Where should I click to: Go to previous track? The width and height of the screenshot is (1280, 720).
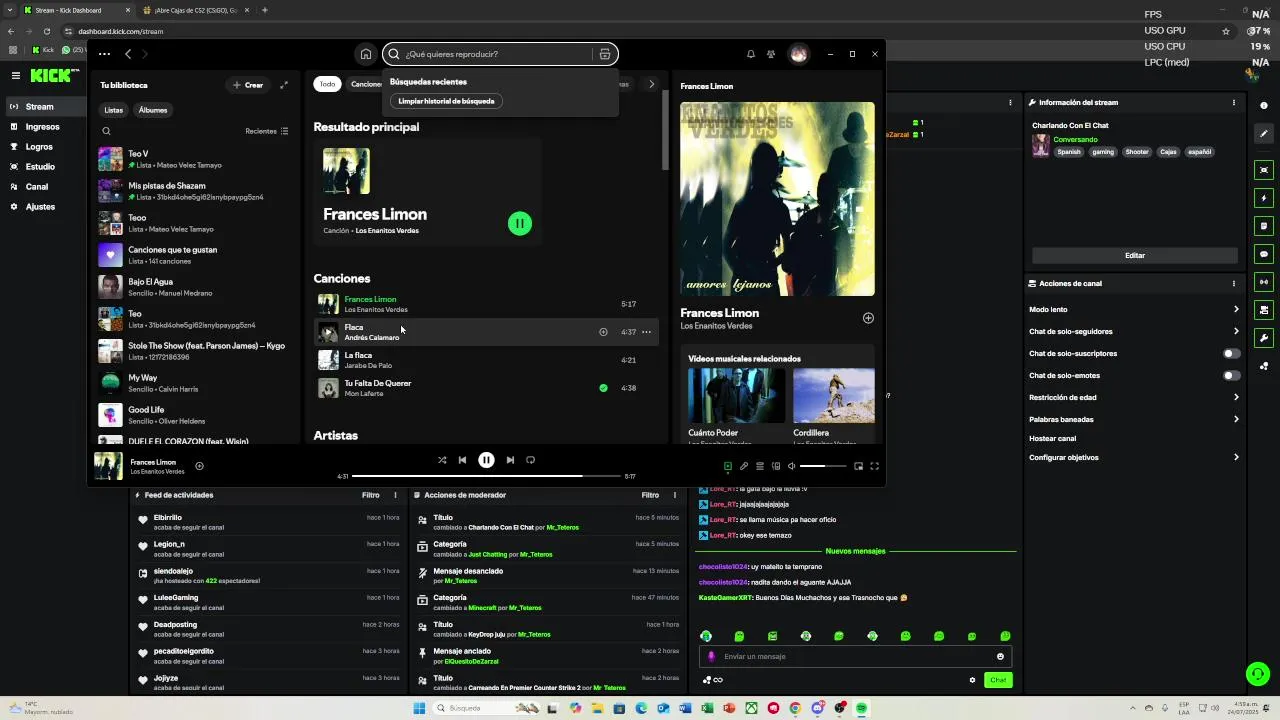462,460
